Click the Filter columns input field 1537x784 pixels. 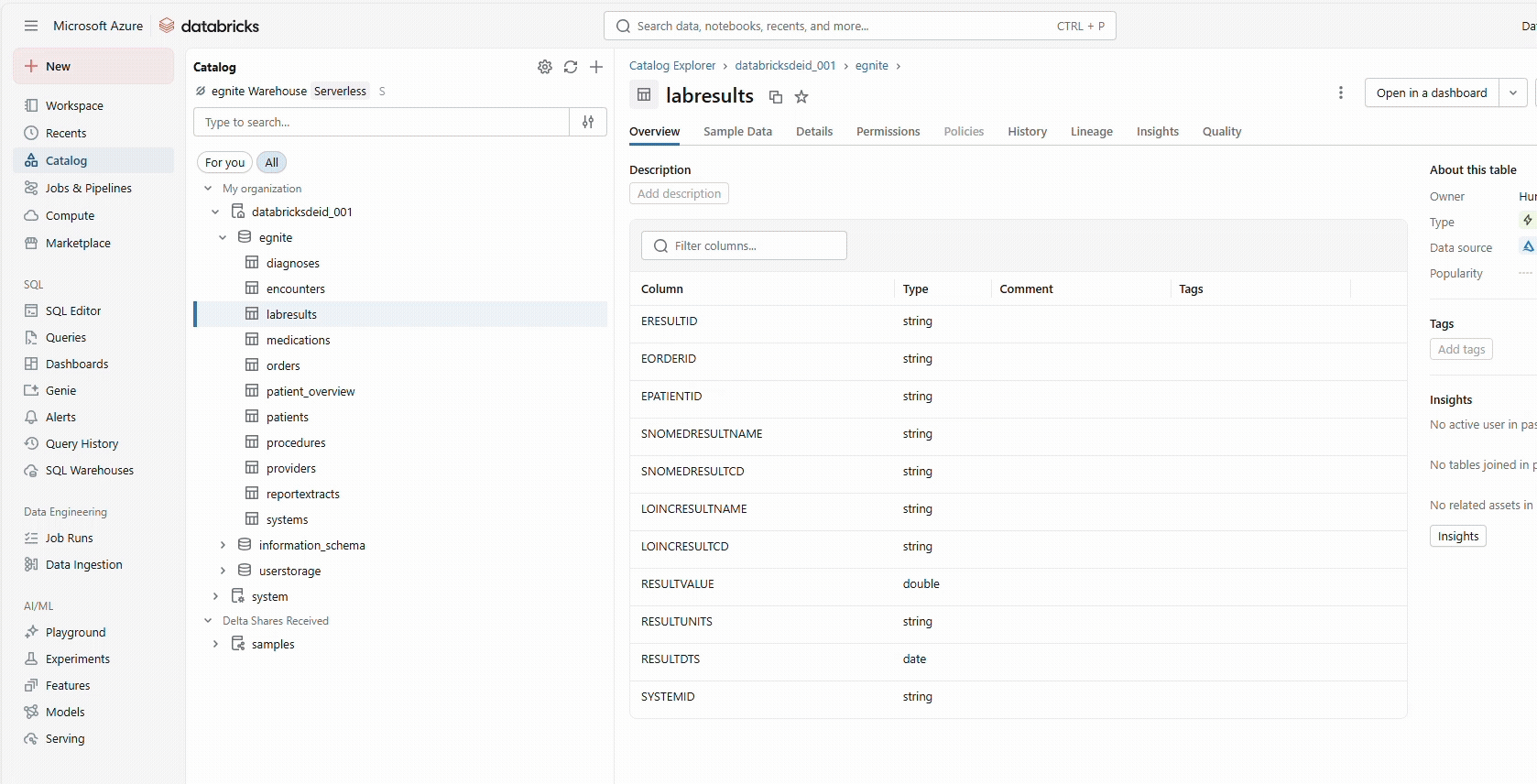744,245
